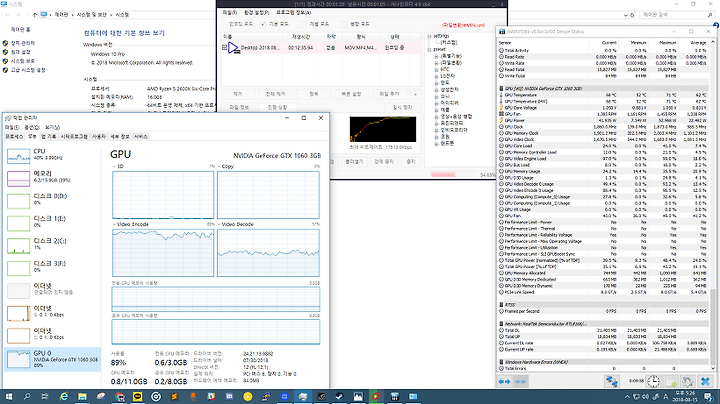720x404 pixels.
Task: Click Average column header in HWiNFO
Action: pos(698,43)
